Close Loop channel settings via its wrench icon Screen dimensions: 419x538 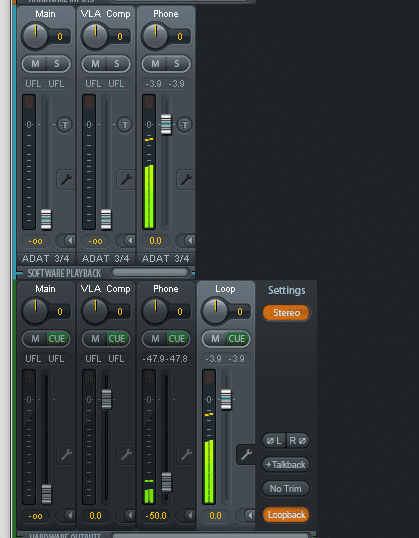(246, 455)
